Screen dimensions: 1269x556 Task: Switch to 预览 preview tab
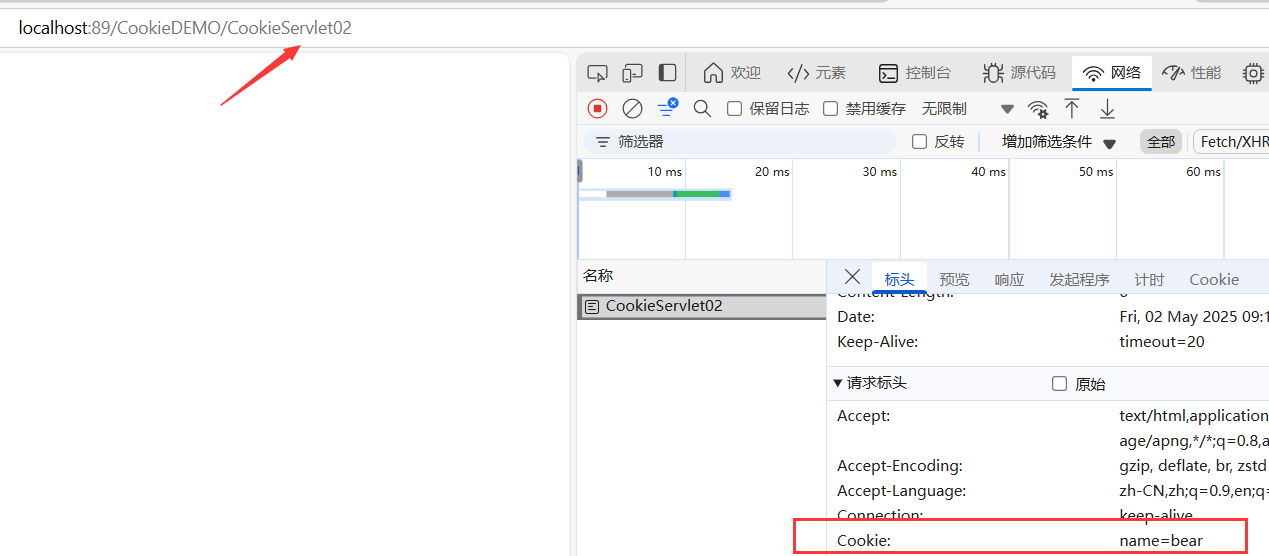(x=954, y=279)
